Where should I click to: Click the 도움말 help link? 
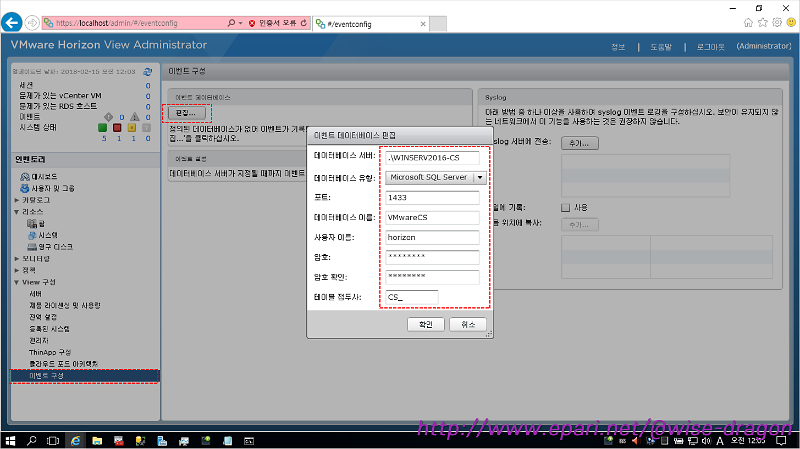point(661,47)
